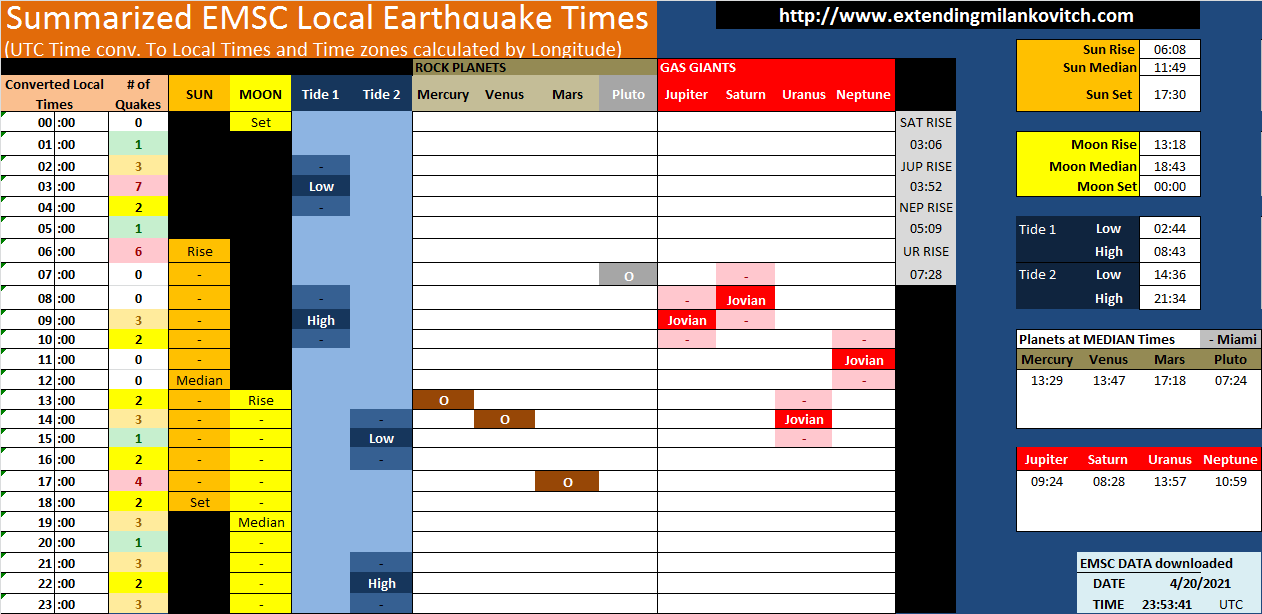This screenshot has height=614, width=1262.
Task: Click the download date 4/20/2021
Action: pos(1200,583)
